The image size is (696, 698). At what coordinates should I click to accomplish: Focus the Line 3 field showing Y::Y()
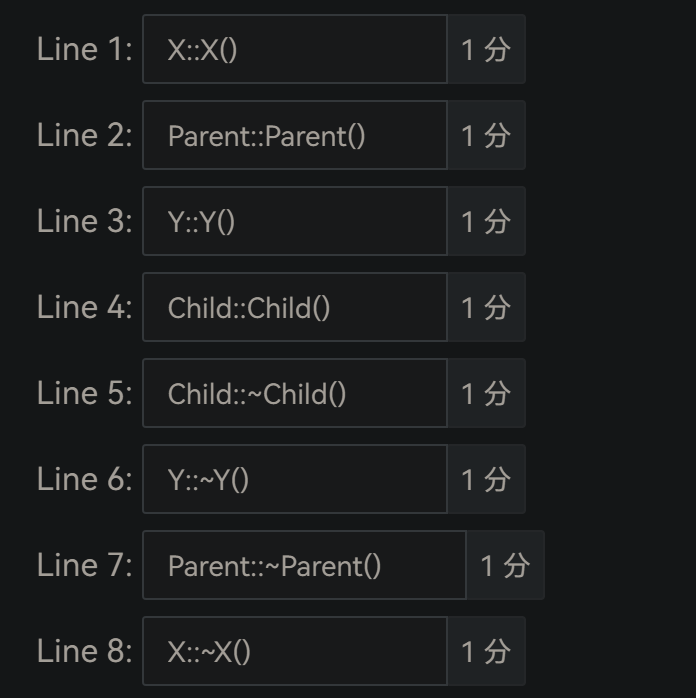coord(295,221)
